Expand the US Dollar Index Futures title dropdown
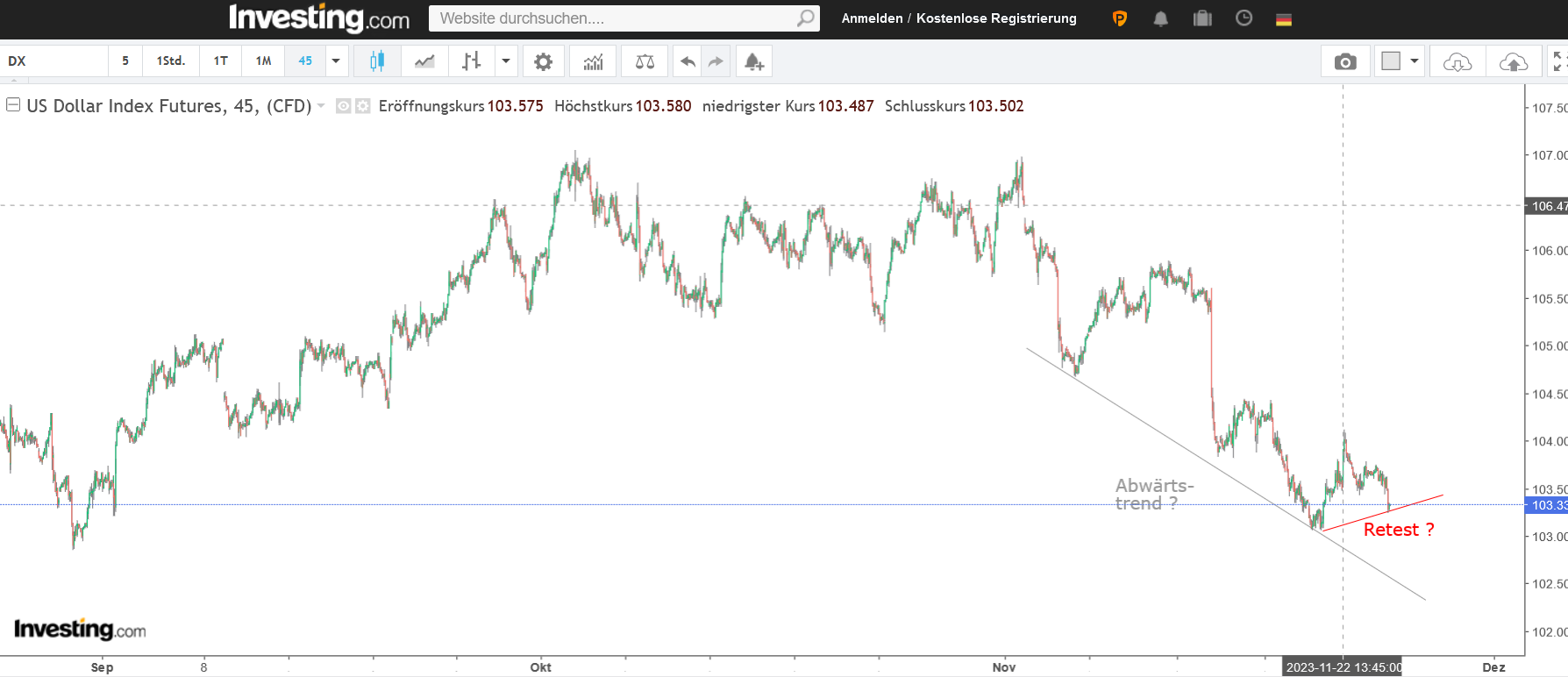 321,106
